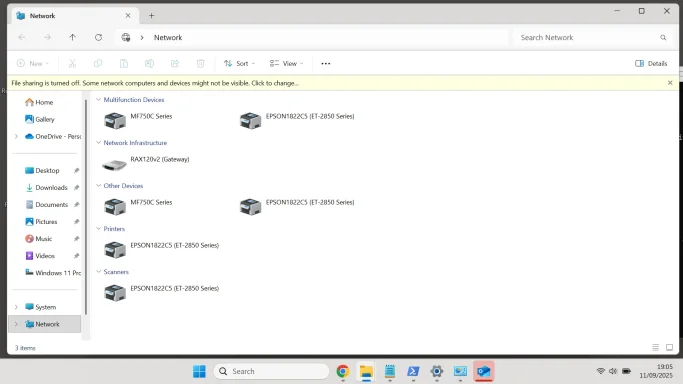Screen dimensions: 683x384
Task: Select EPSON1822C5 under Printers
Action: pos(162,249)
